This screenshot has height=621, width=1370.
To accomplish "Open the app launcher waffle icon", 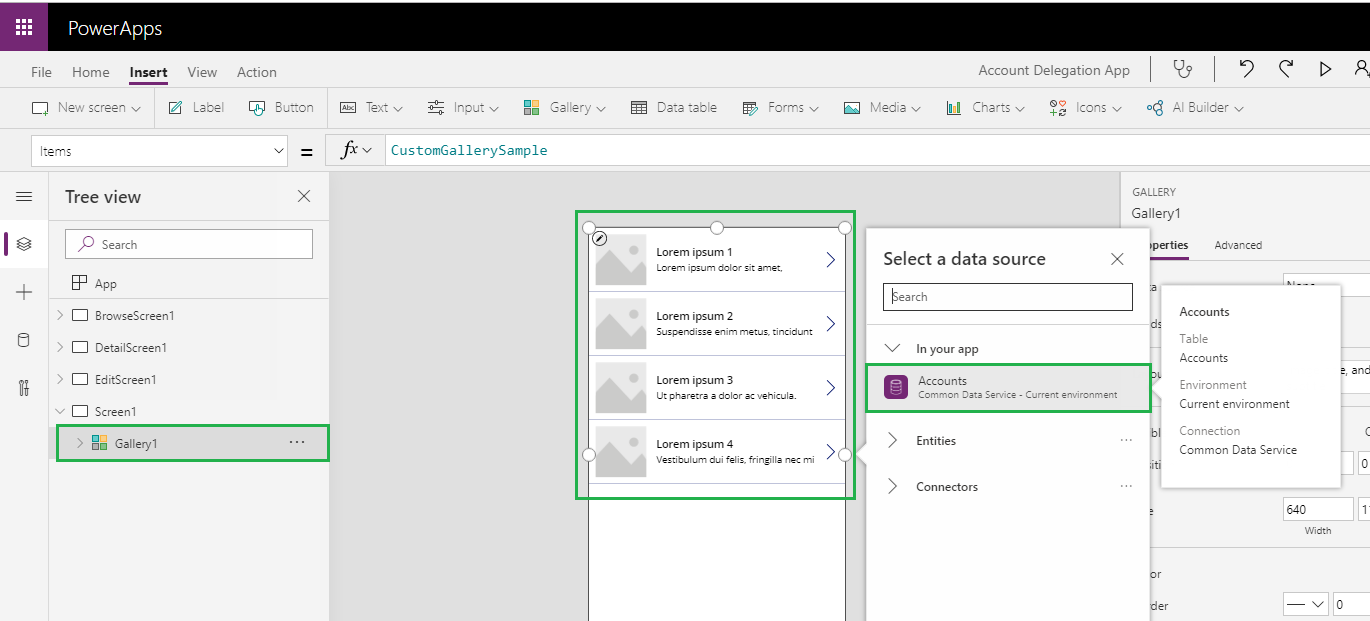I will click(24, 28).
